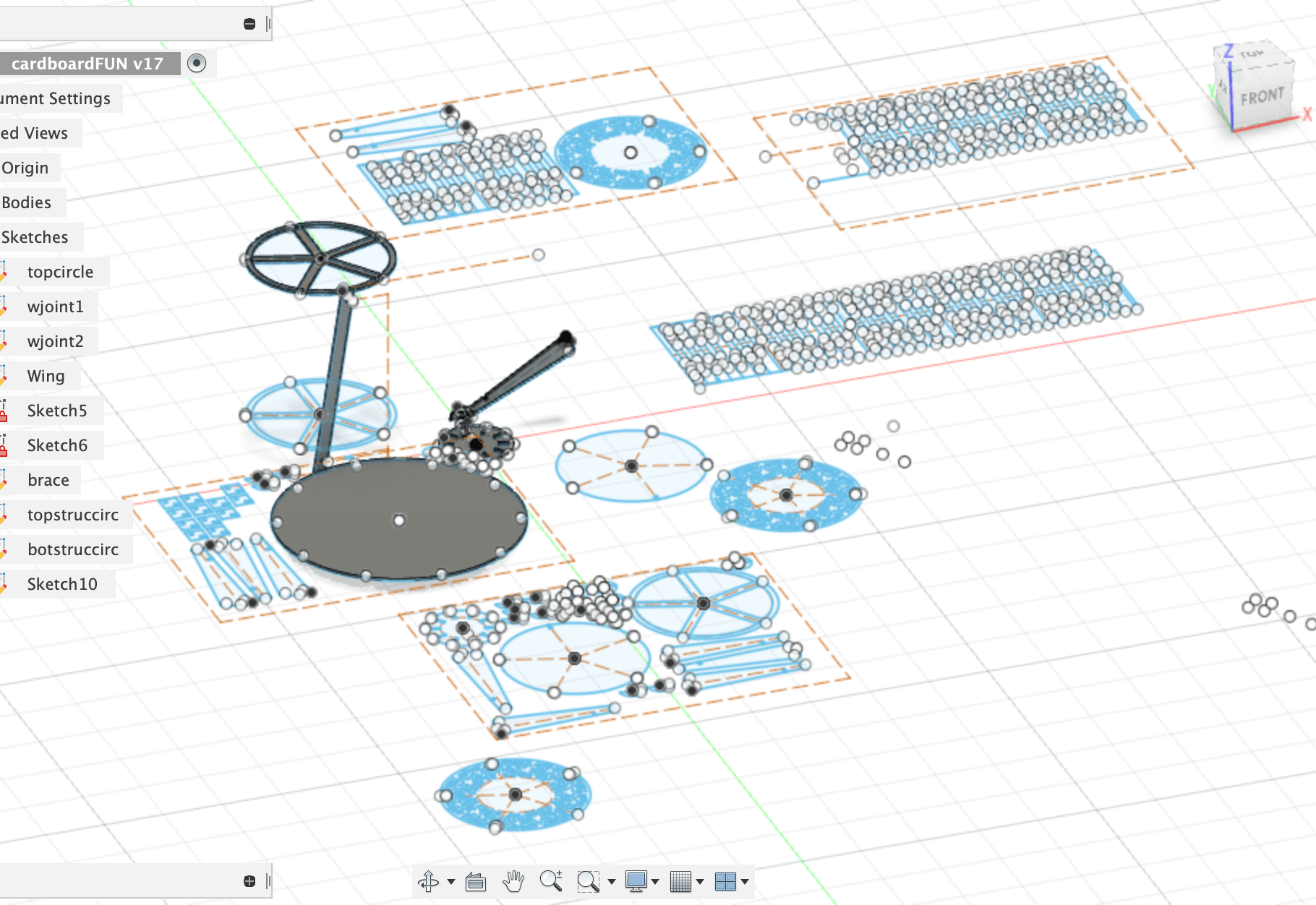
Task: Open Document Settings in the browser tree
Action: [56, 98]
